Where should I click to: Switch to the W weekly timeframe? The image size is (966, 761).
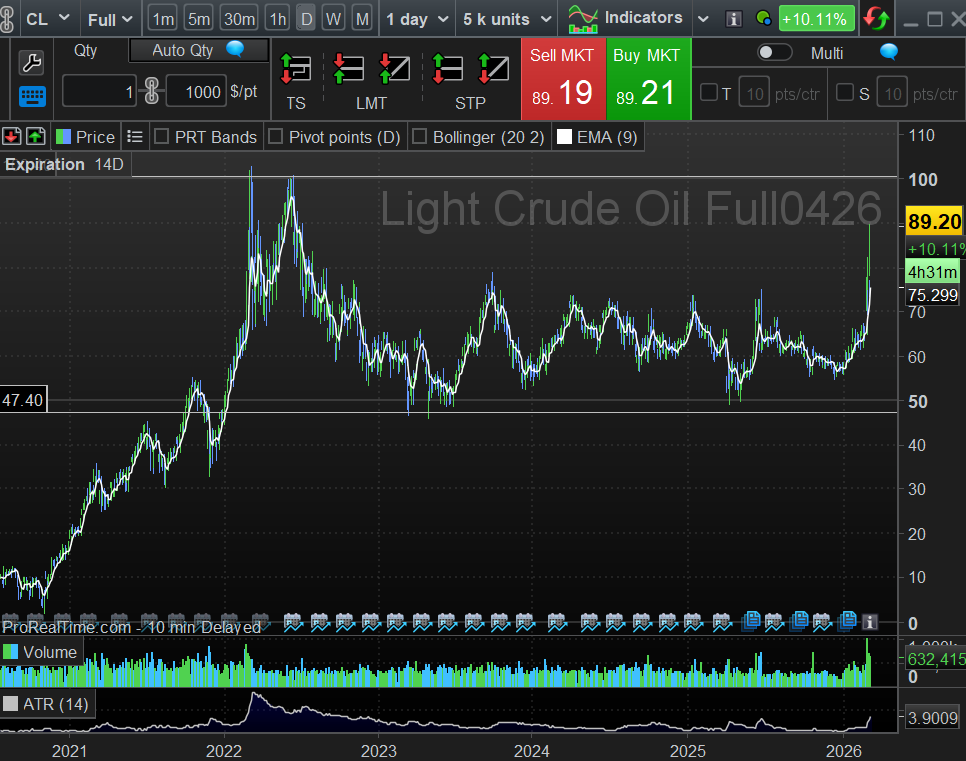[334, 19]
